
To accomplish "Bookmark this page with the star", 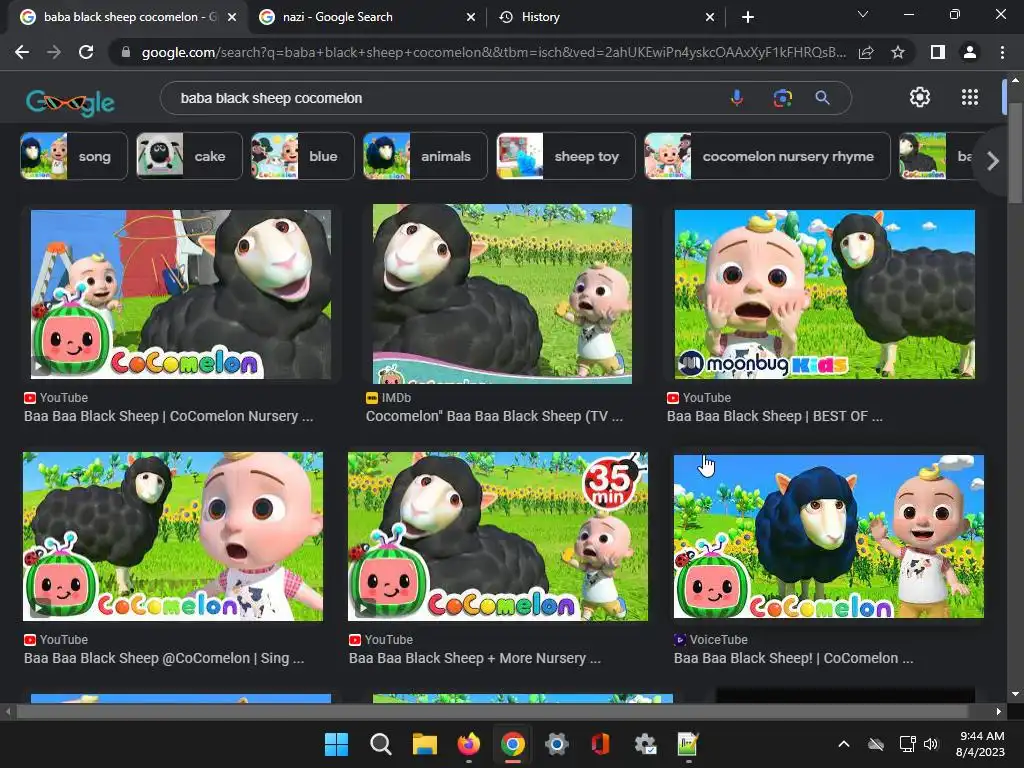I will (x=898, y=52).
